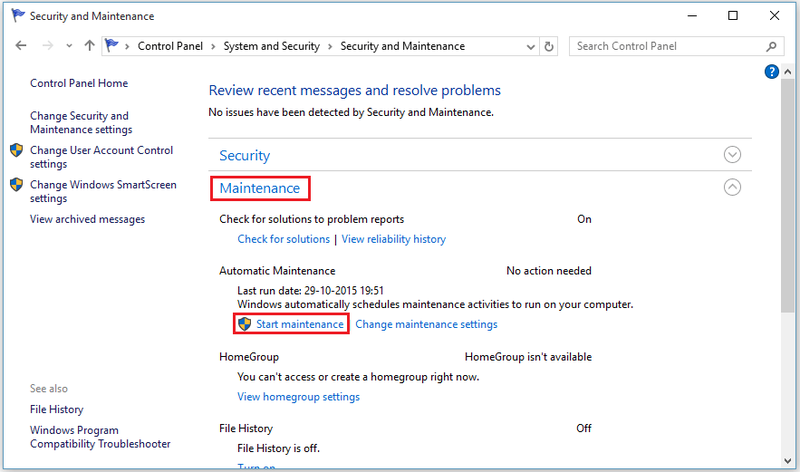Open View reliability history
The width and height of the screenshot is (800, 472).
coord(393,239)
